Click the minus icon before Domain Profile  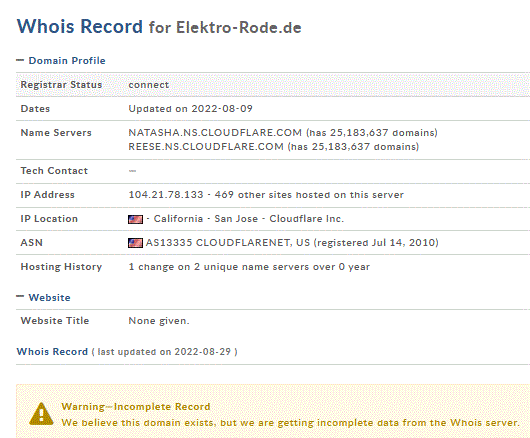pos(20,60)
